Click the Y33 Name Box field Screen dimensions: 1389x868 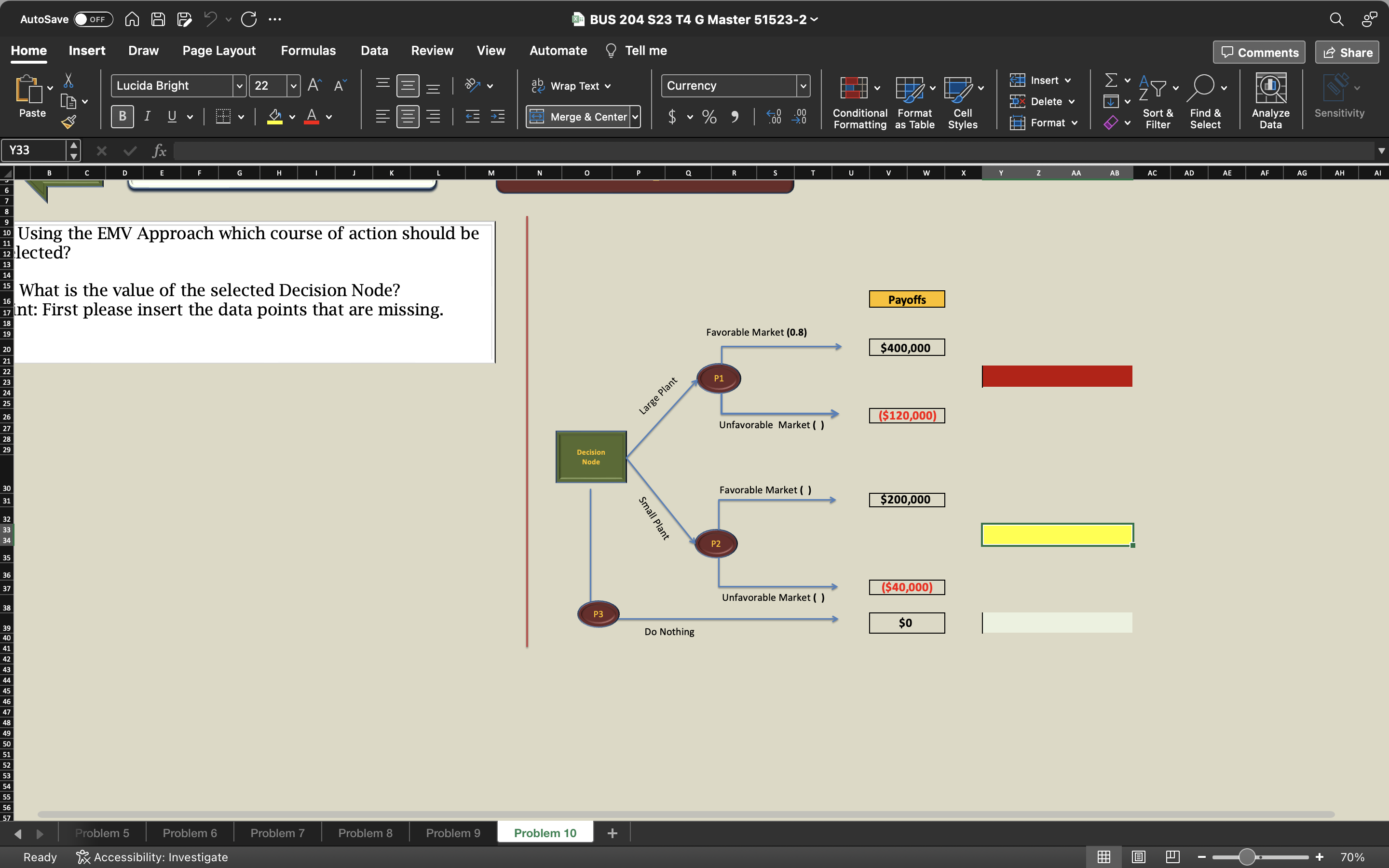(34, 150)
